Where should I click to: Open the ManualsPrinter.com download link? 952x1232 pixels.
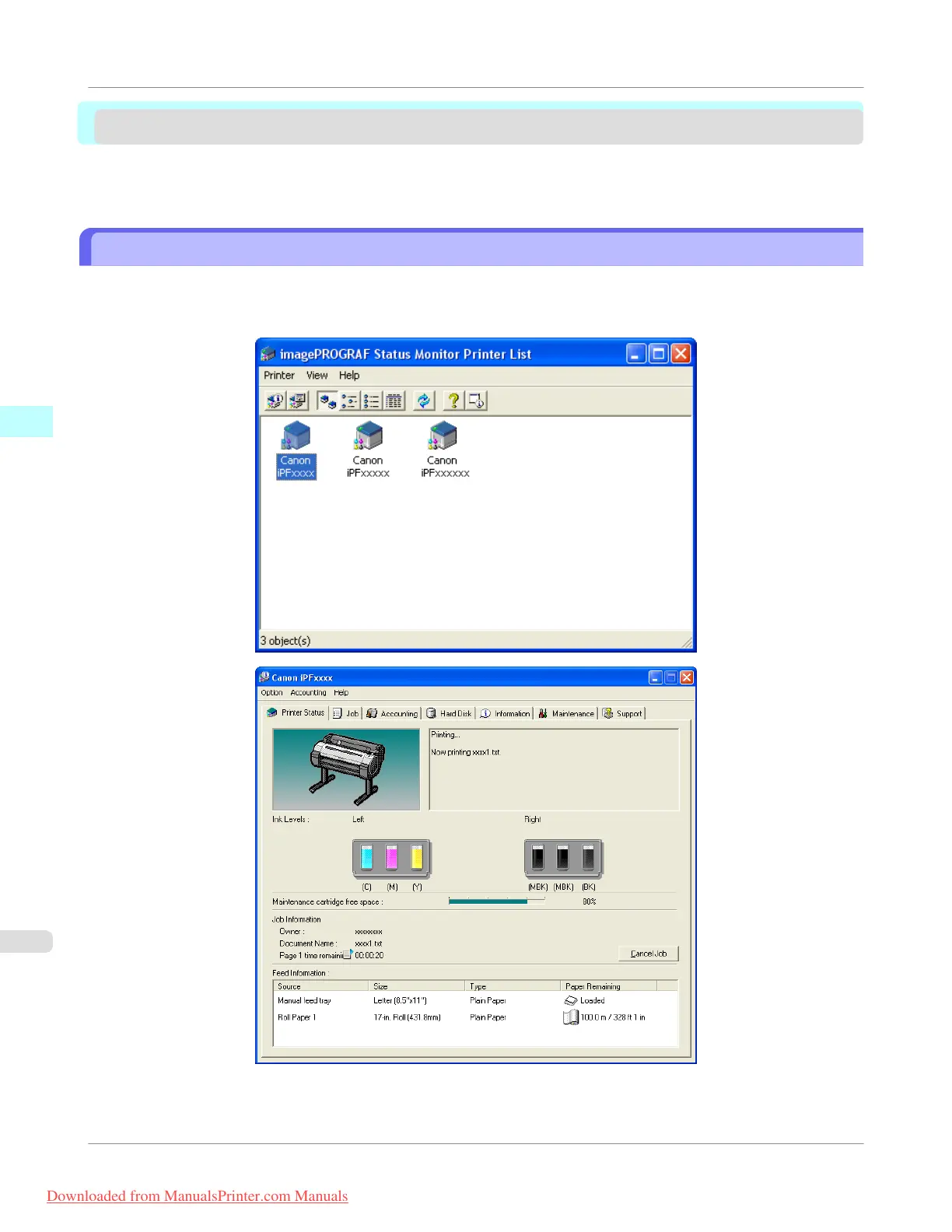(x=198, y=1196)
